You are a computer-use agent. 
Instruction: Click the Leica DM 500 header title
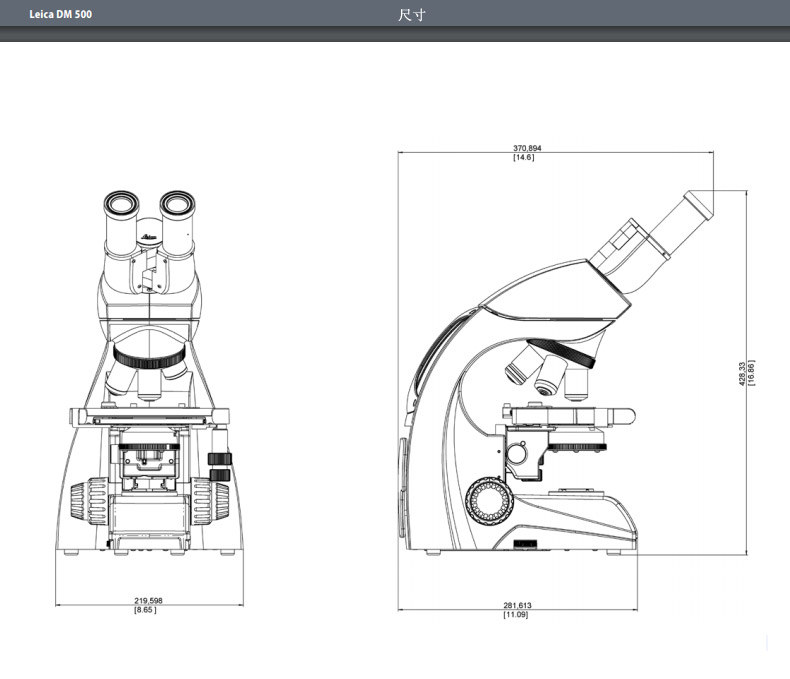(61, 15)
